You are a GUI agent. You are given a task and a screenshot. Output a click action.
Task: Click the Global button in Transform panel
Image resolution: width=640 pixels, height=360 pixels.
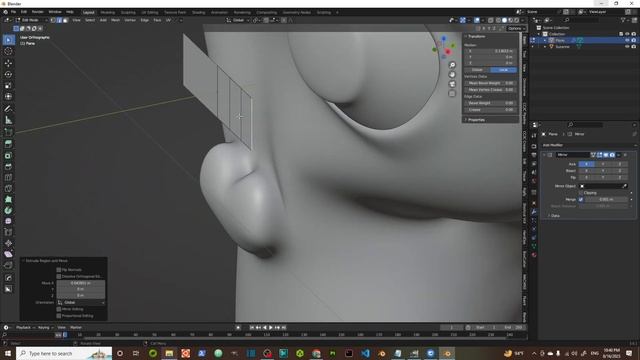477,70
